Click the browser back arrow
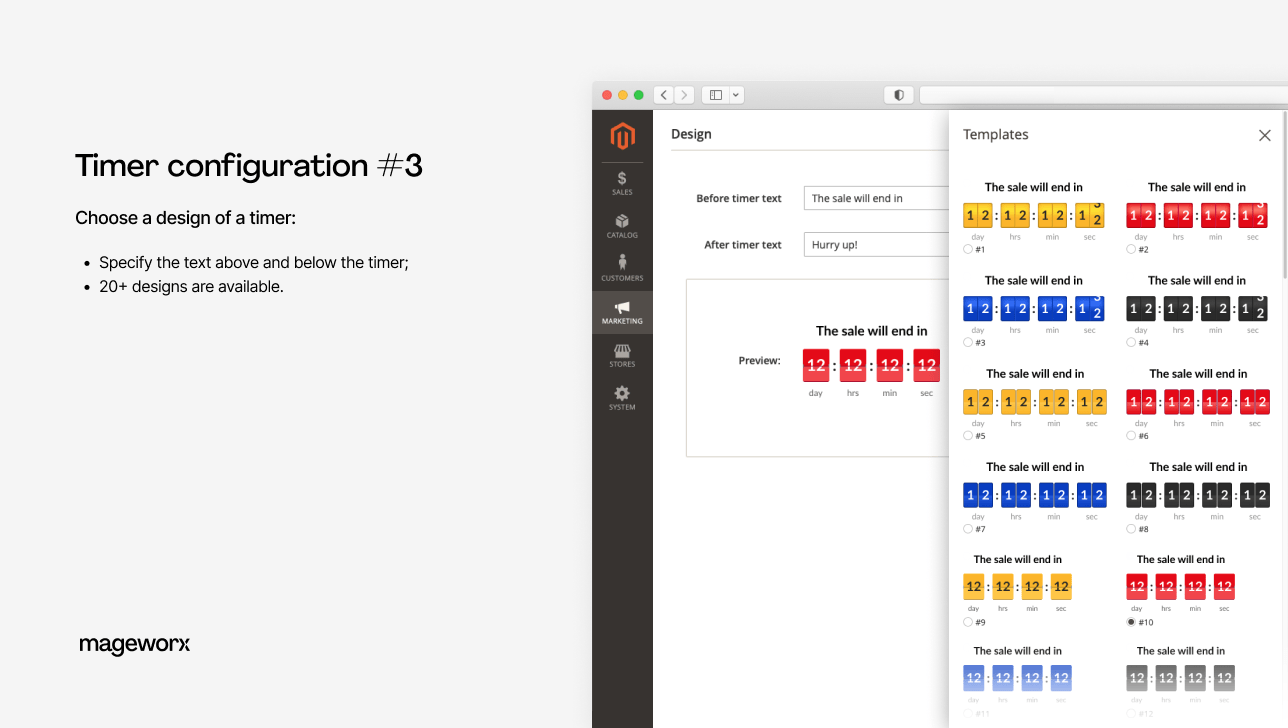Viewport: 1288px width, 728px height. (x=663, y=94)
